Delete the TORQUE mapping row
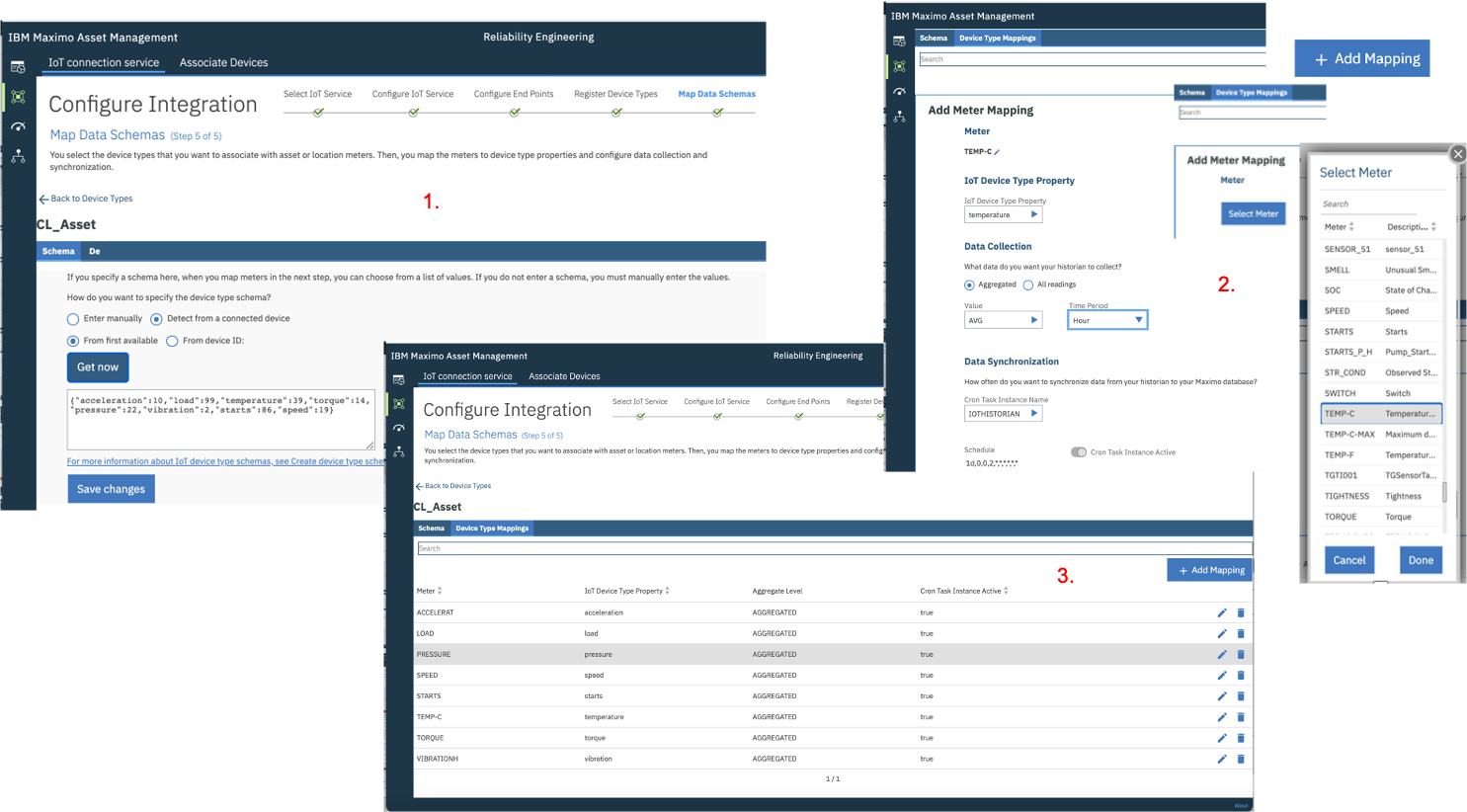The width and height of the screenshot is (1467, 812). pos(1241,738)
